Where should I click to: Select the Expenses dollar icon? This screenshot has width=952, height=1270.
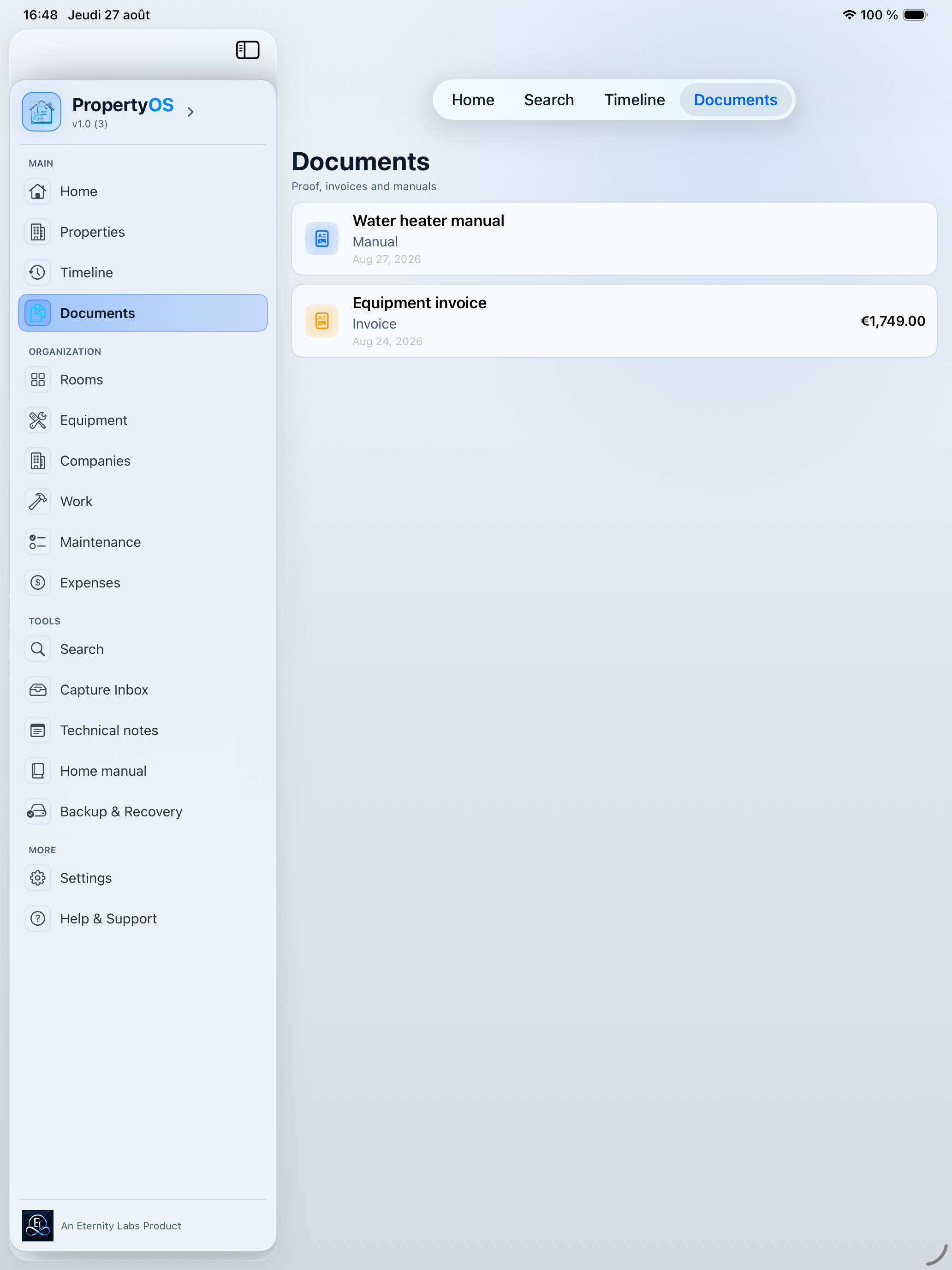[38, 583]
